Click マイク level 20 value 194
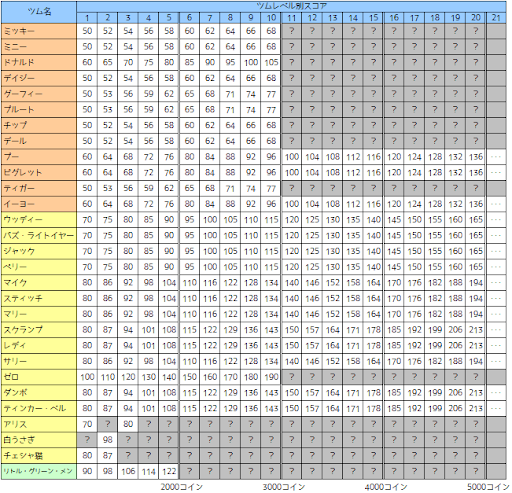 476,283
